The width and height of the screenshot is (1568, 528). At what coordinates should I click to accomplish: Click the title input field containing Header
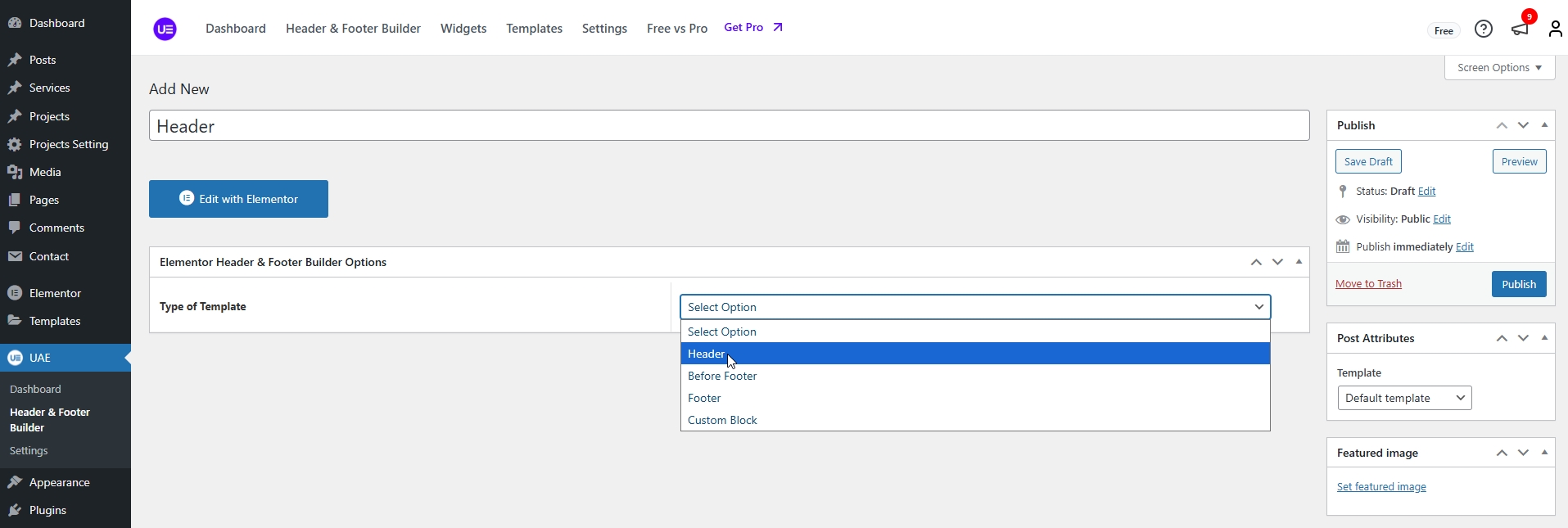[729, 126]
